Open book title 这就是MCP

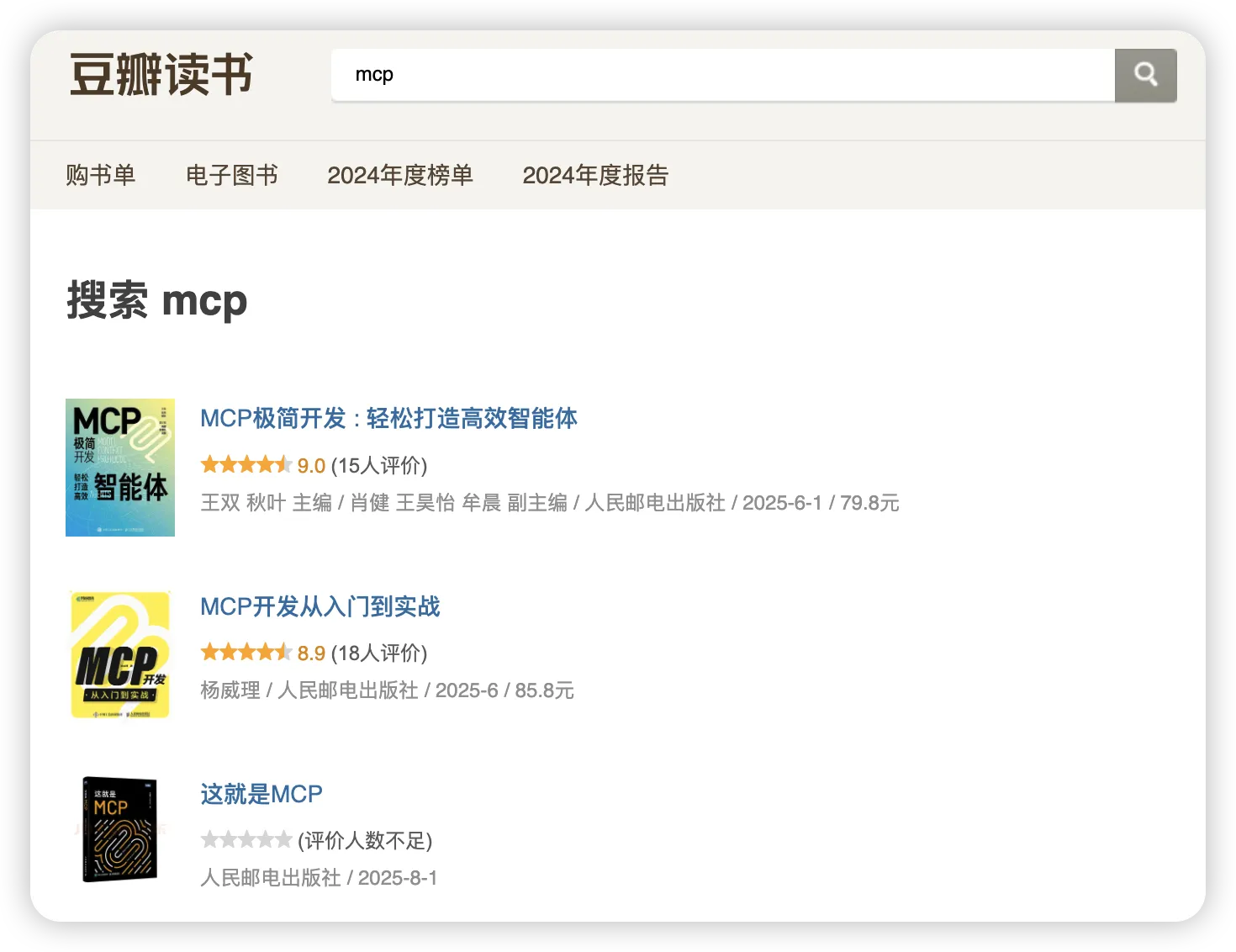[x=261, y=794]
